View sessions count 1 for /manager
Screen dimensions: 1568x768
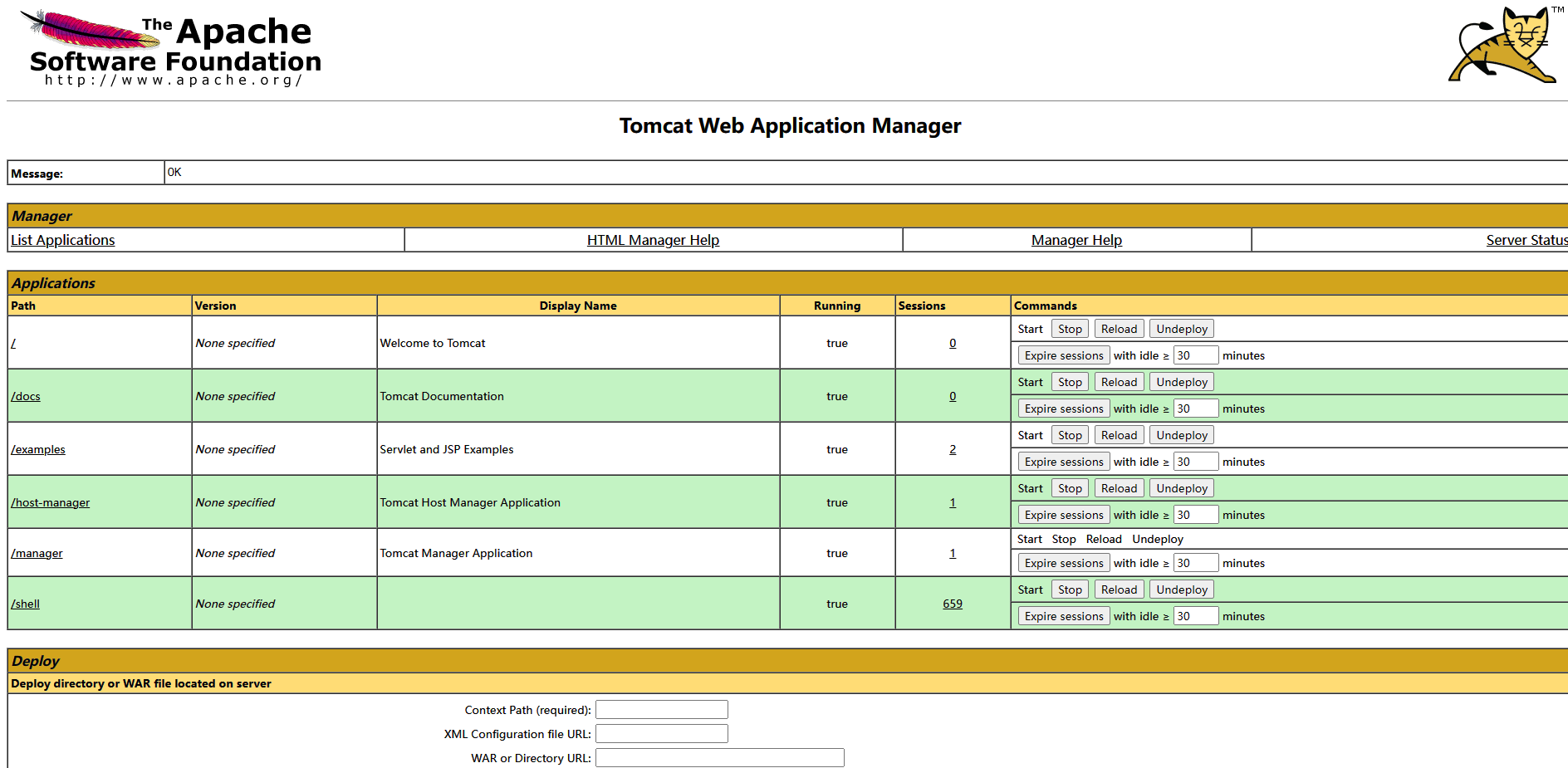pyautogui.click(x=953, y=553)
